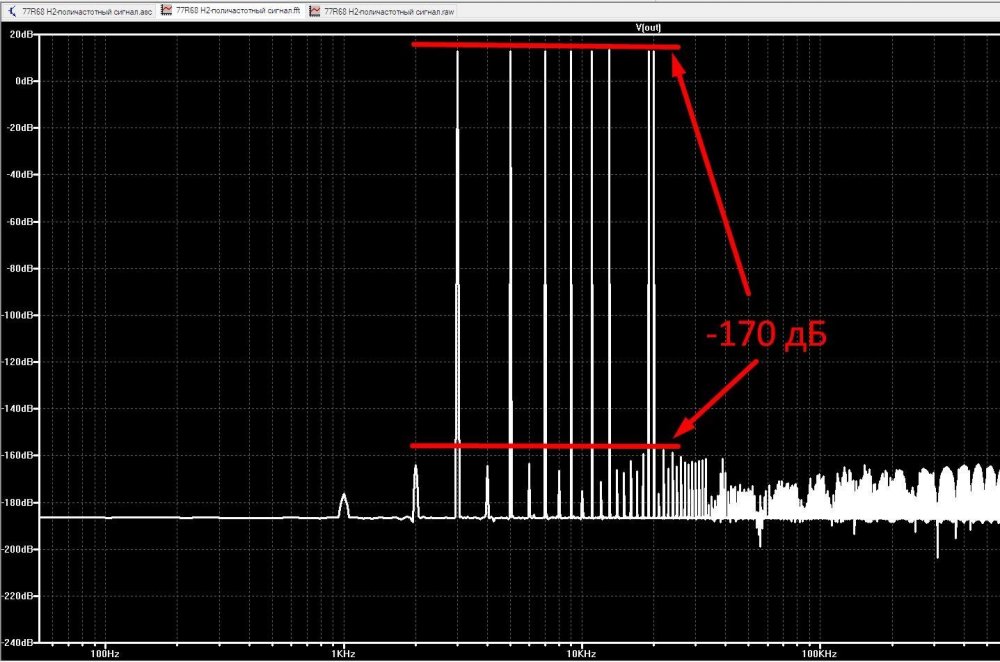Open the .fft spectrum tab

[238, 10]
